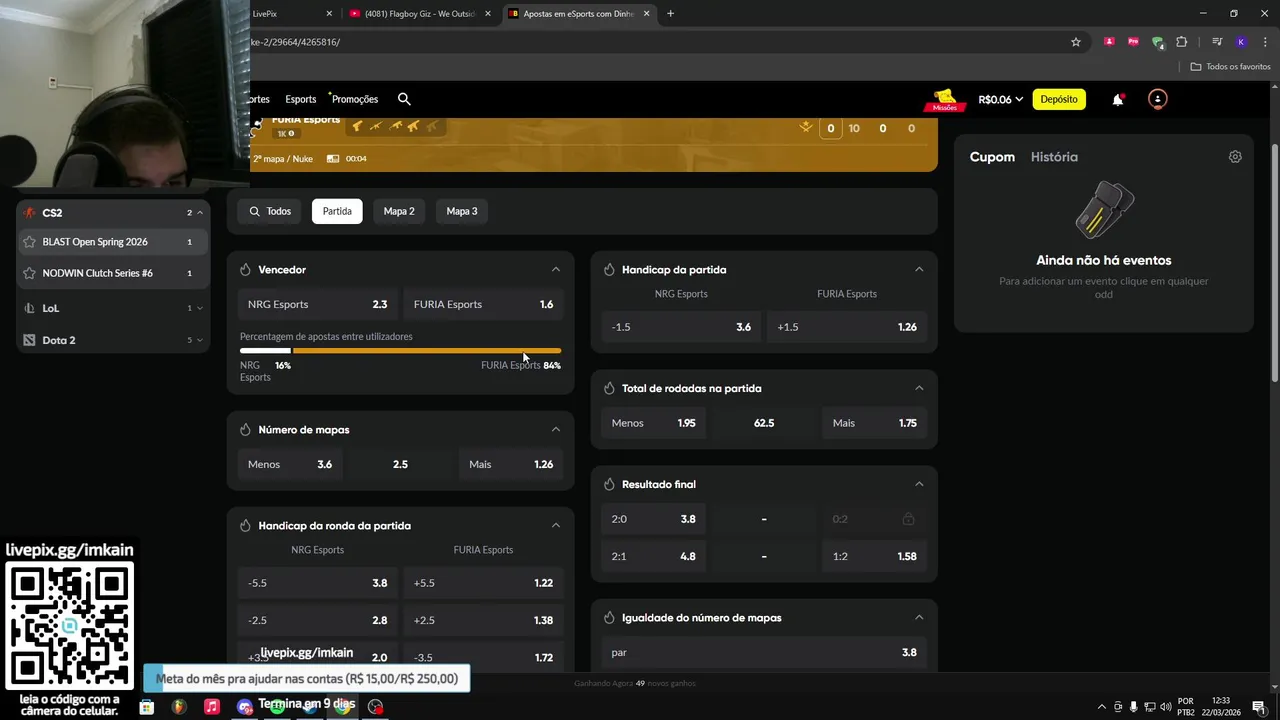Select the Partida filter tab
Image resolution: width=1280 pixels, height=720 pixels.
tap(337, 211)
